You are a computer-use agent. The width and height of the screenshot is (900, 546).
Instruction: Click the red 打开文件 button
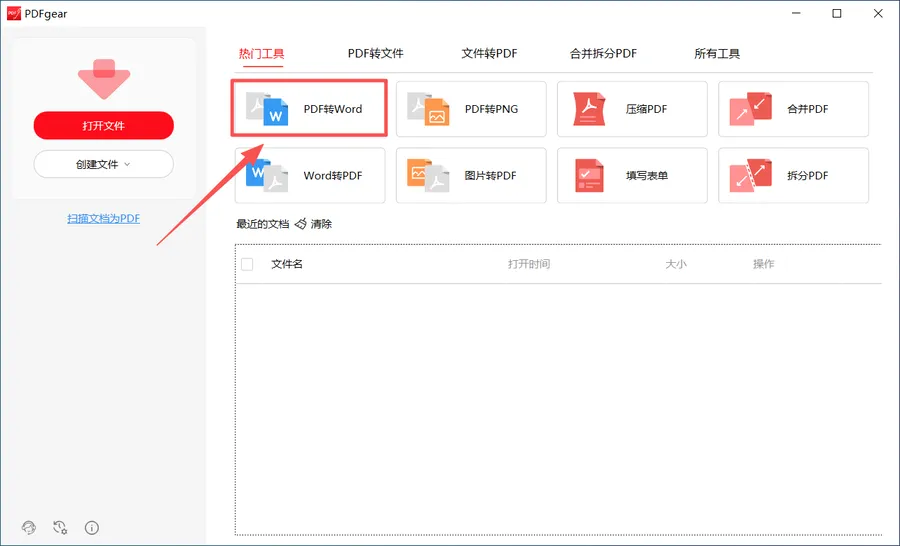(103, 125)
